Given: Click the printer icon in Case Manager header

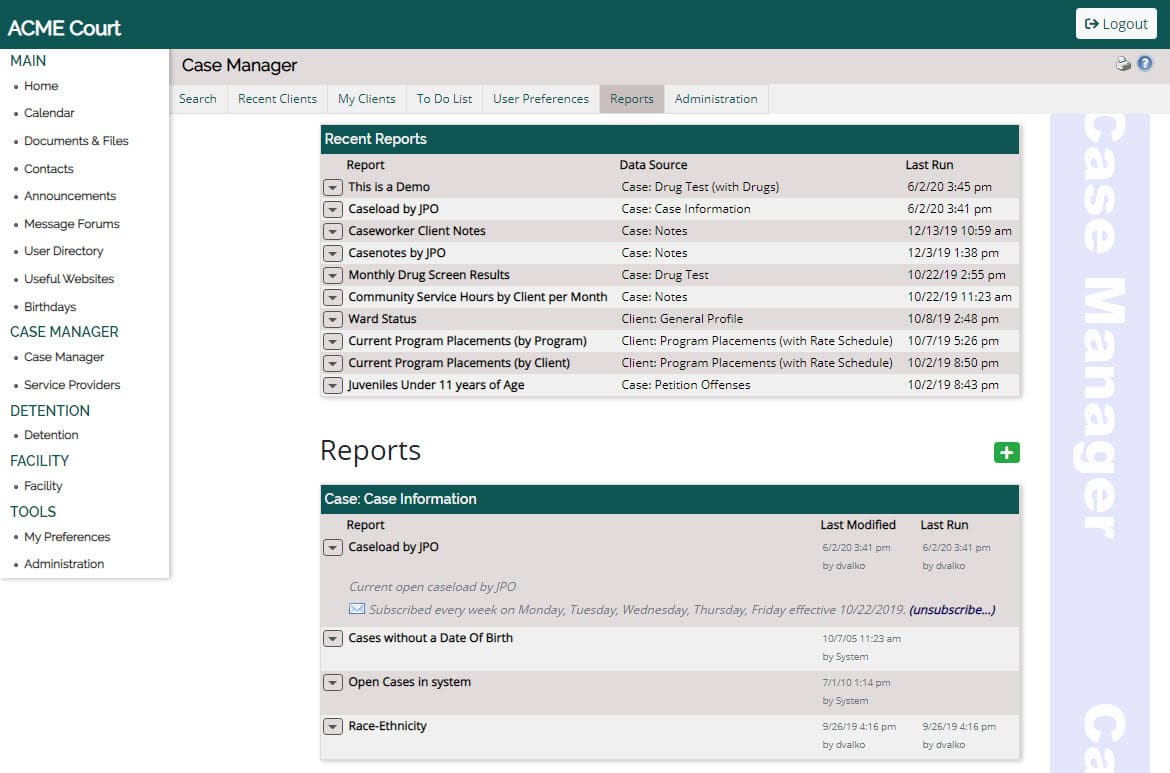Looking at the screenshot, I should pos(1123,64).
